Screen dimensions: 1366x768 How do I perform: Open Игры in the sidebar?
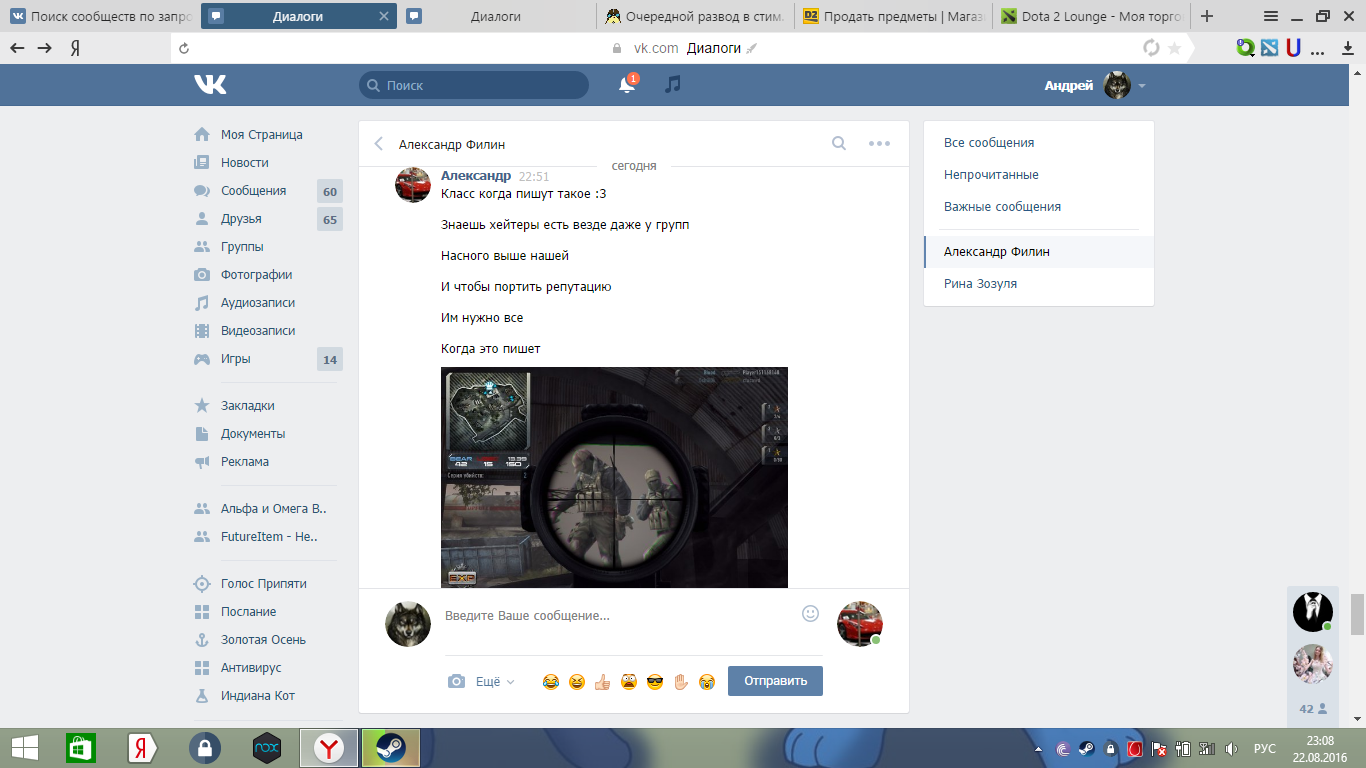click(x=236, y=359)
